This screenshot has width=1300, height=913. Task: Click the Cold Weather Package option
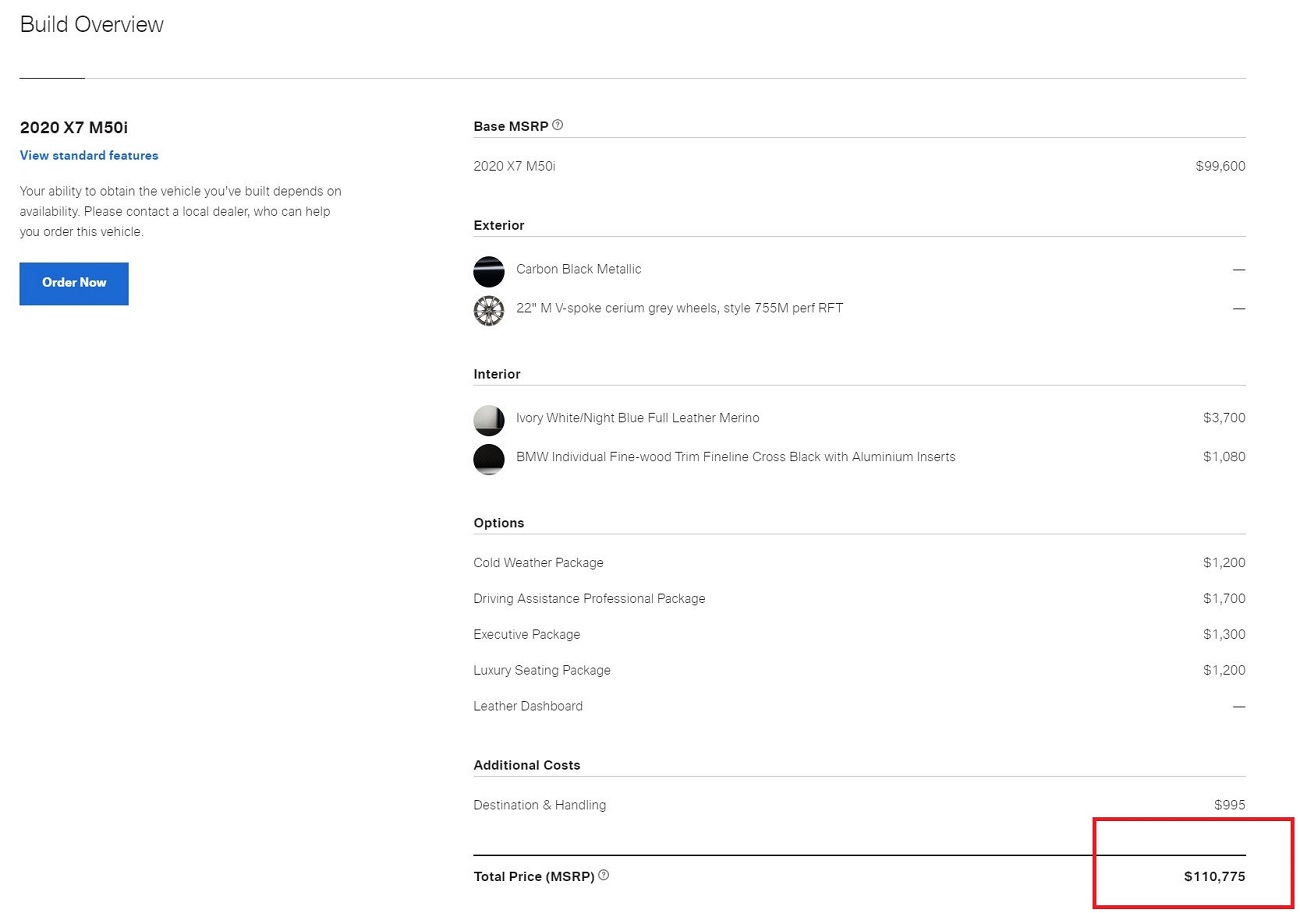[538, 563]
